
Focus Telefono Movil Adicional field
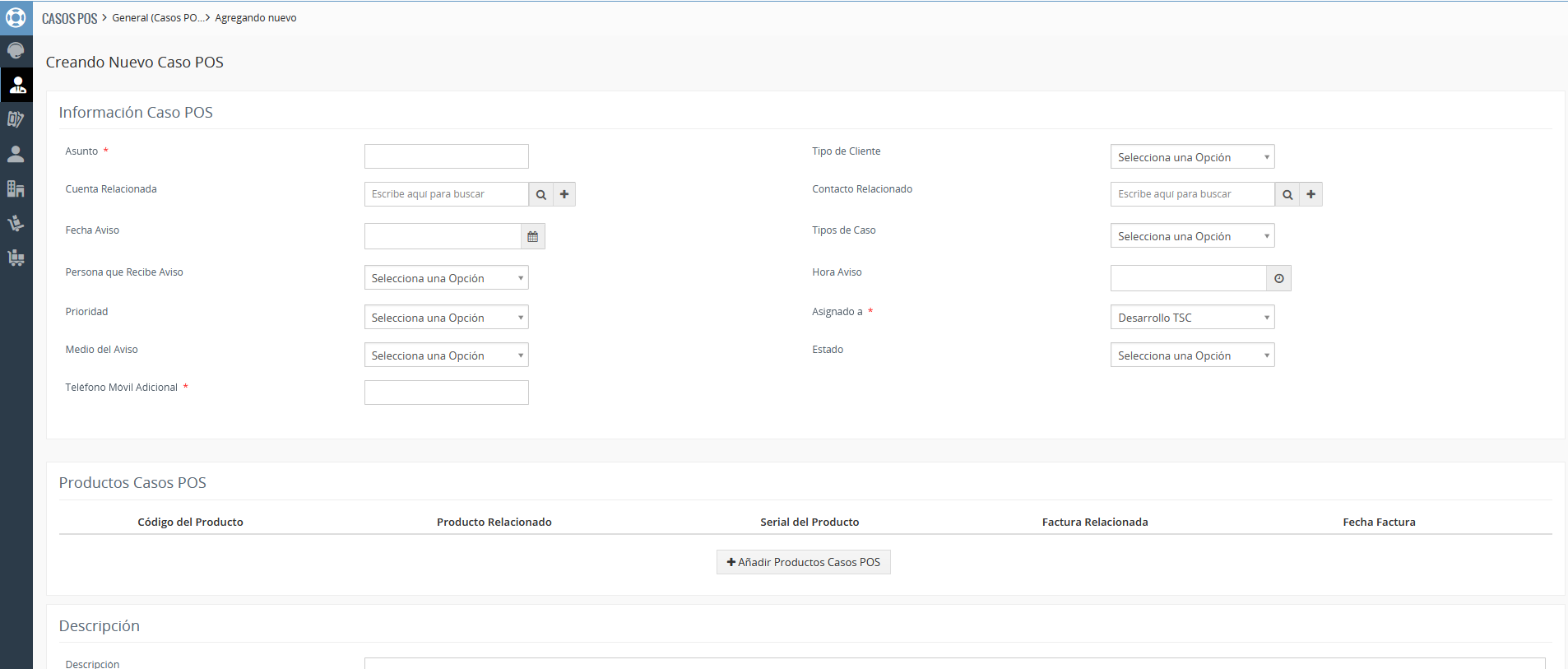point(446,393)
